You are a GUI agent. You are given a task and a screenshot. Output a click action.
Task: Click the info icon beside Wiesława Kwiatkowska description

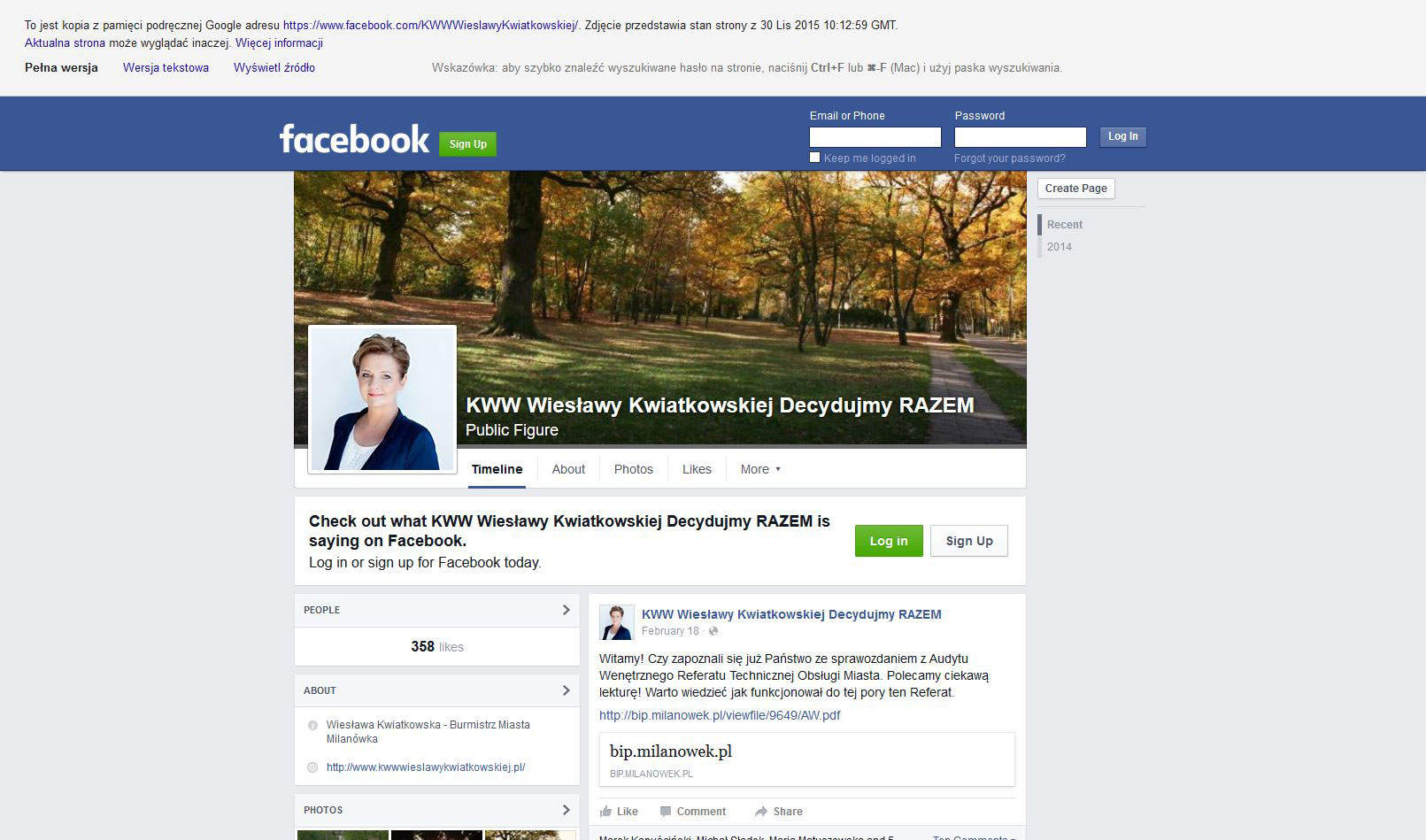312,725
